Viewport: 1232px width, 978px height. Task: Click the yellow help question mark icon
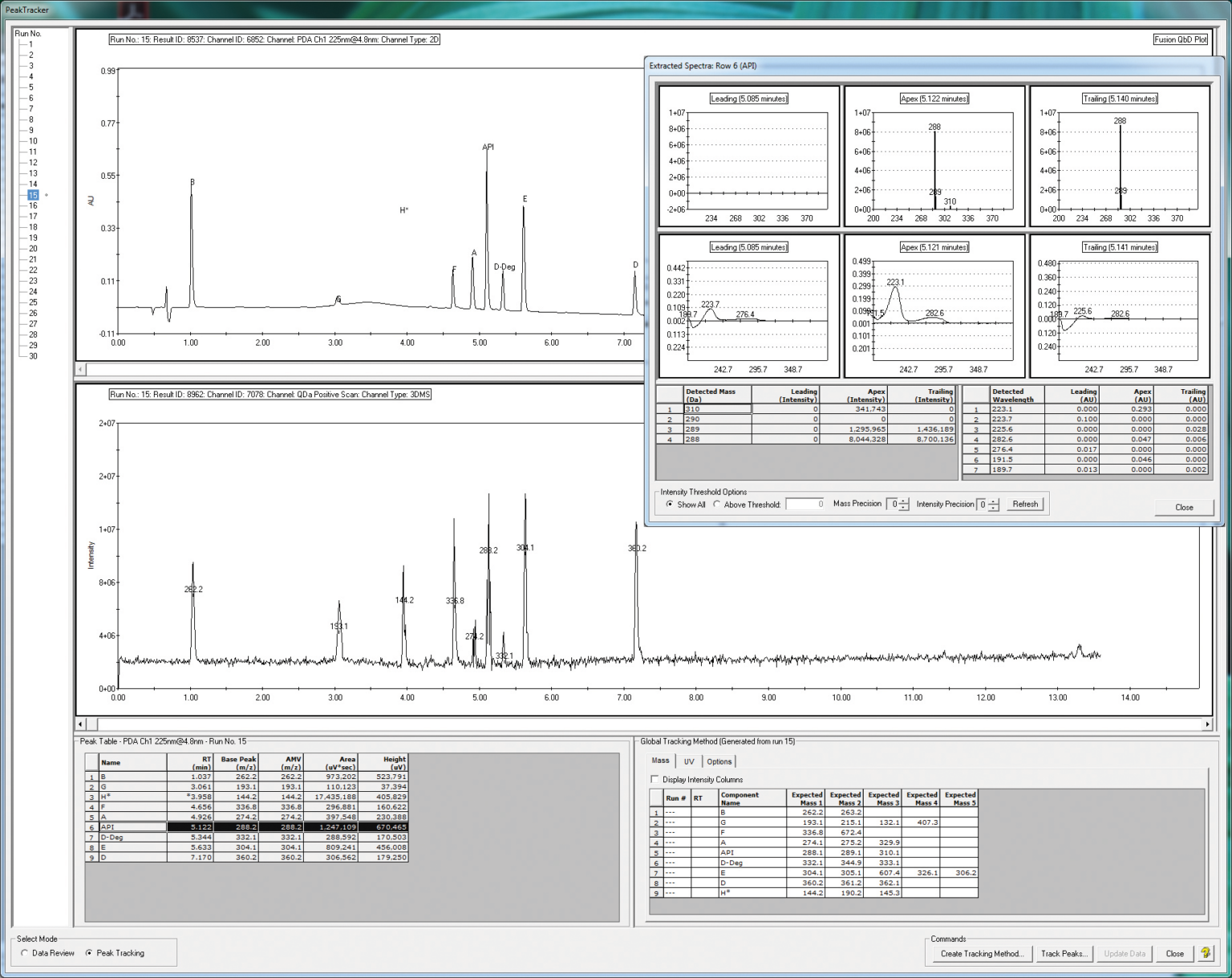click(1205, 953)
